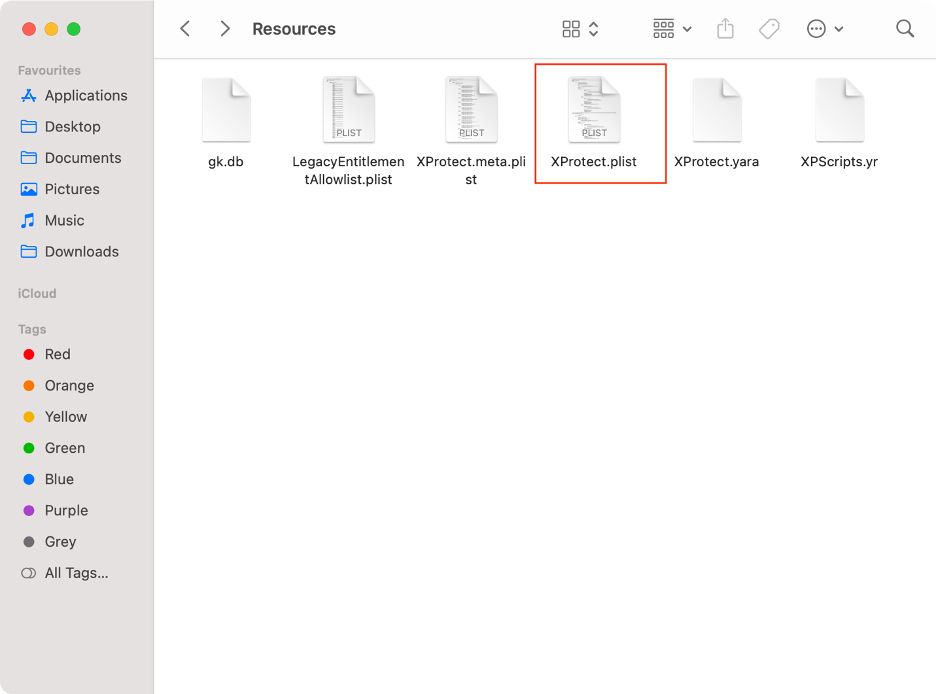Click the iCloud section header
This screenshot has height=694, width=936.
point(37,294)
